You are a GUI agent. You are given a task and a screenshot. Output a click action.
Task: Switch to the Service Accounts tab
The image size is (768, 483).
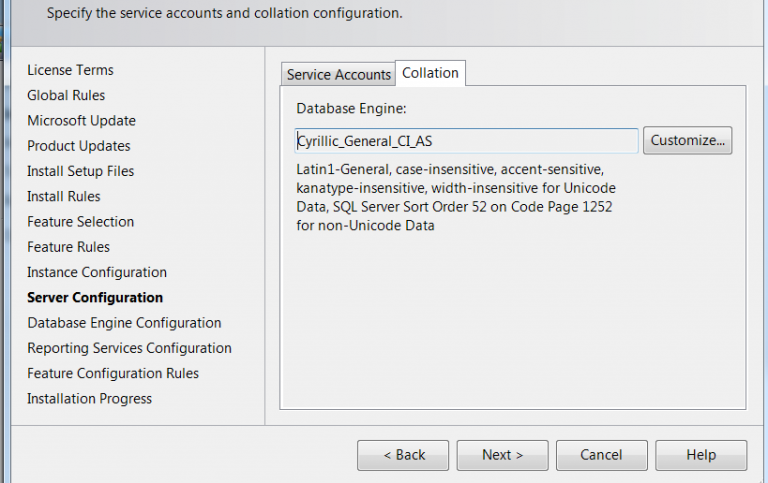[338, 75]
